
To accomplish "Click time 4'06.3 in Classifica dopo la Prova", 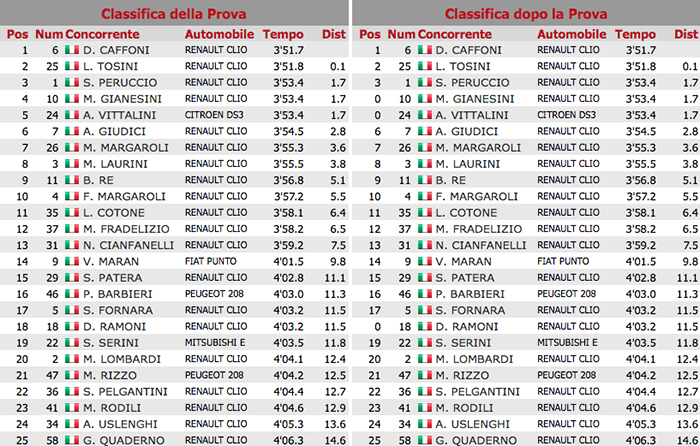I will tap(641, 440).
